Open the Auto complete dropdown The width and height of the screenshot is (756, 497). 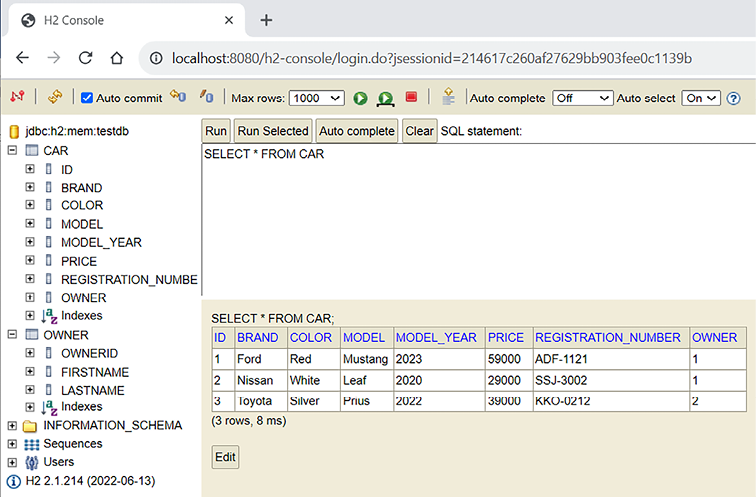(582, 98)
